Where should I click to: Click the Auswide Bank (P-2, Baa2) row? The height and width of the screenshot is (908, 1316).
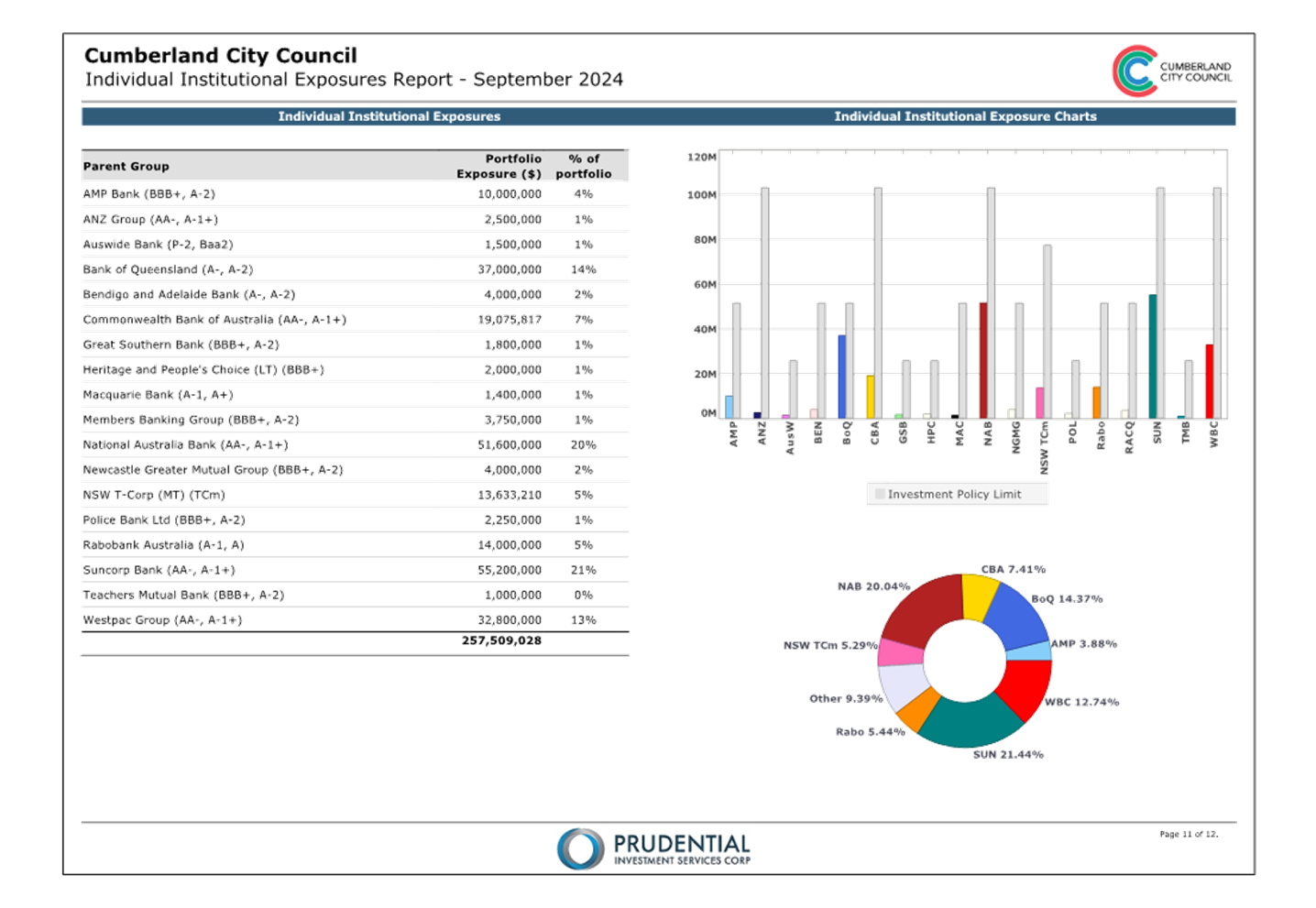pyautogui.click(x=355, y=245)
